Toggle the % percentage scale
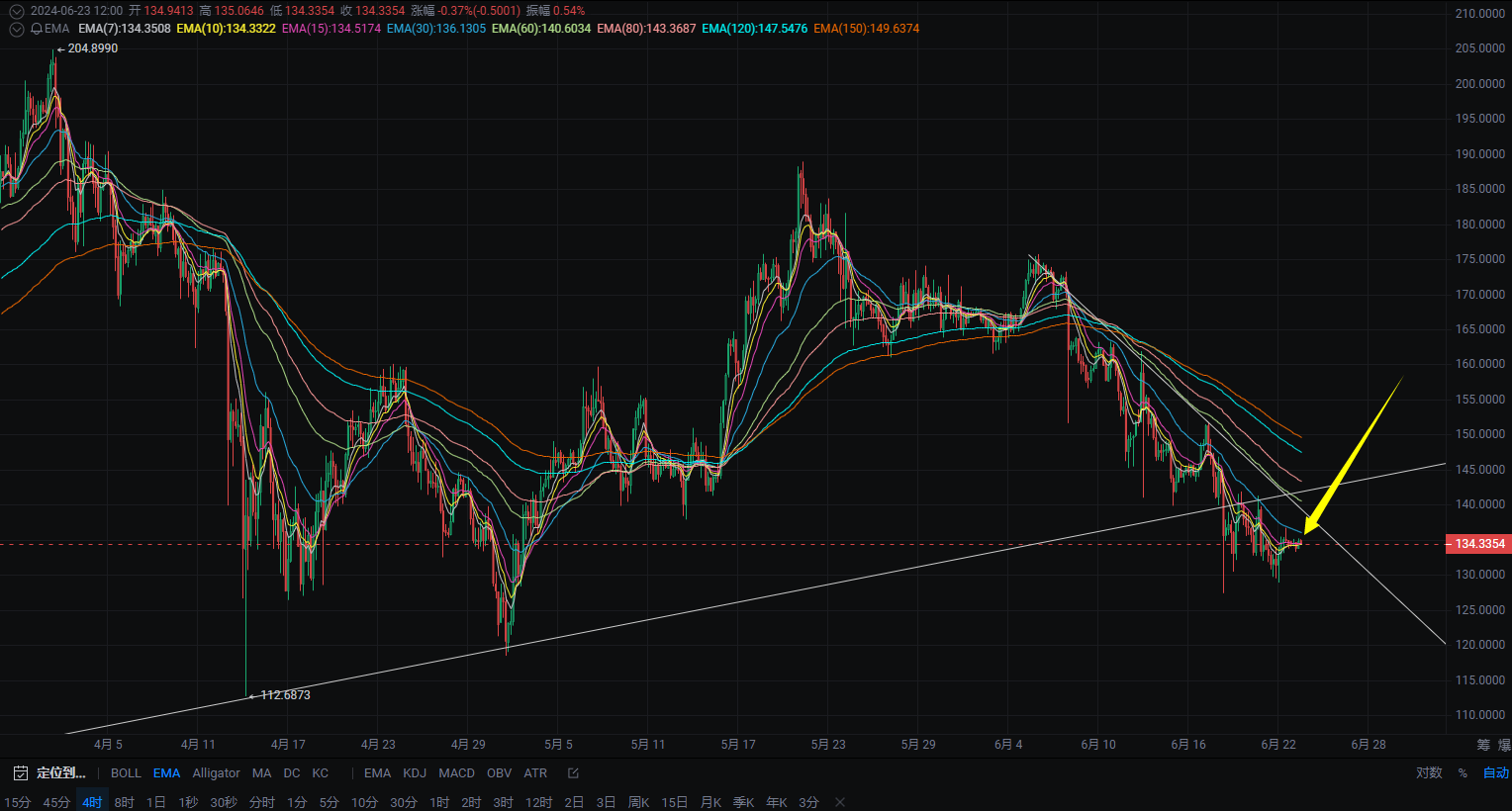The width and height of the screenshot is (1512, 811). 1463,773
